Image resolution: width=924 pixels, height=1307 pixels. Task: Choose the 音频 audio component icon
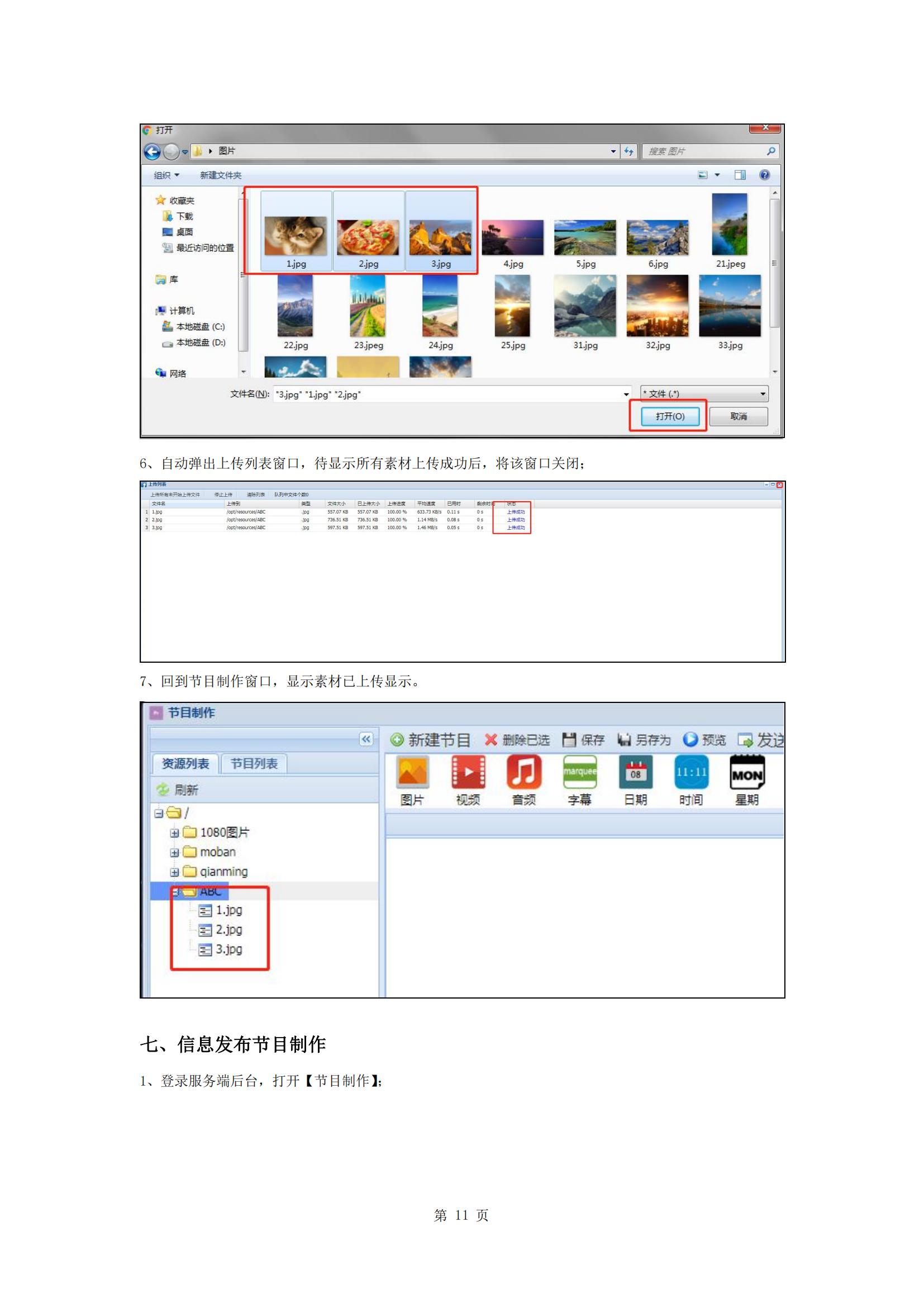[523, 773]
